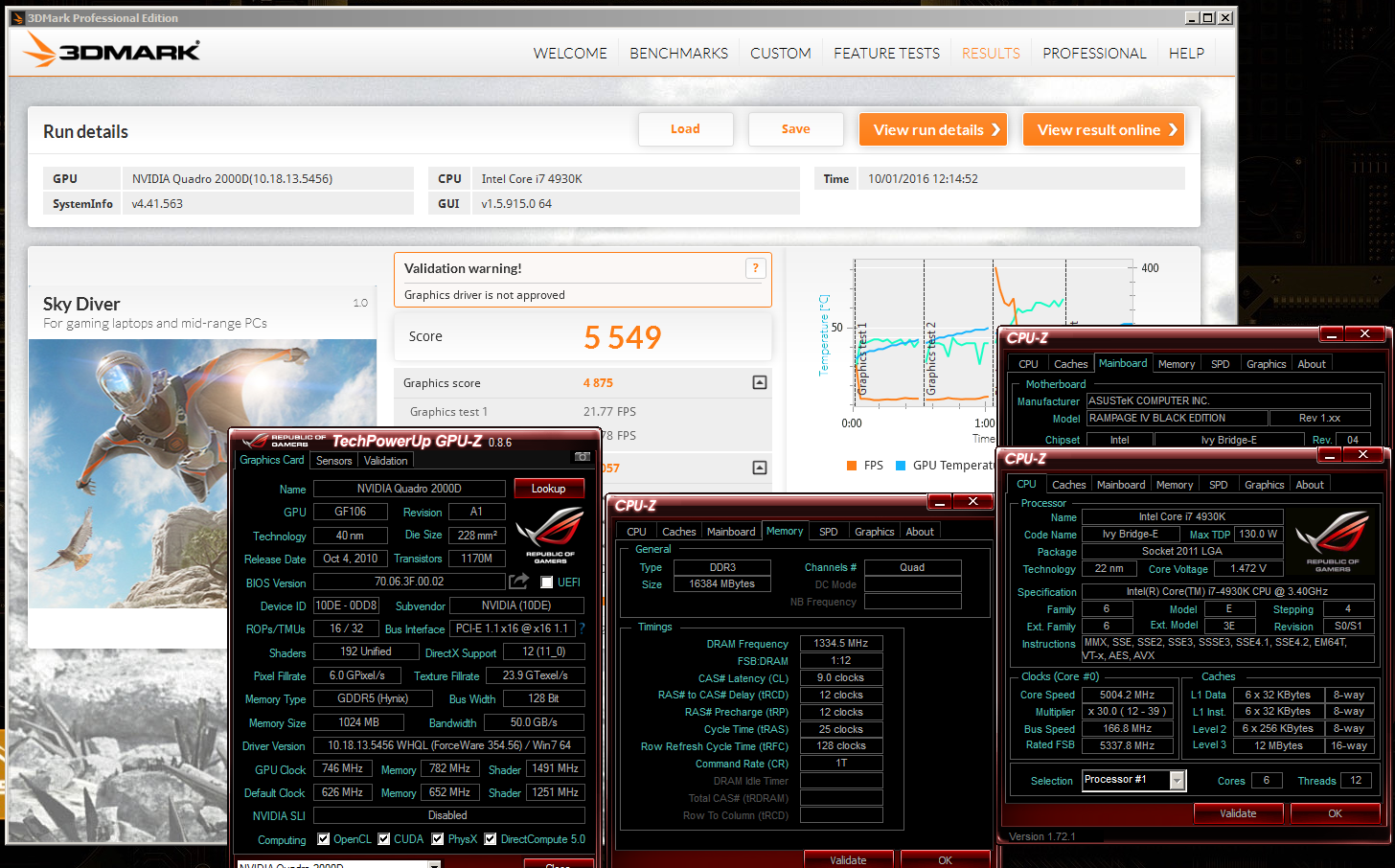This screenshot has height=868, width=1395.
Task: Click the BIOS version export arrow icon
Action: 518,582
